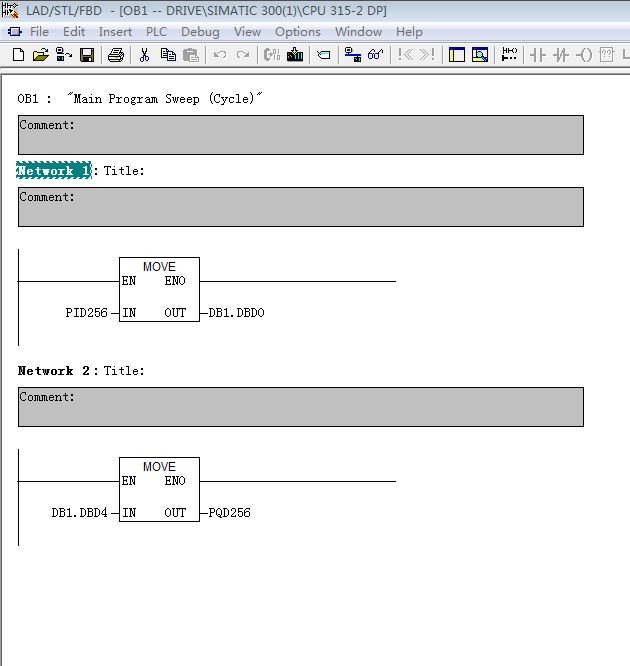Insert normally closed contact
Screen dimensions: 630x666
(x=561, y=55)
